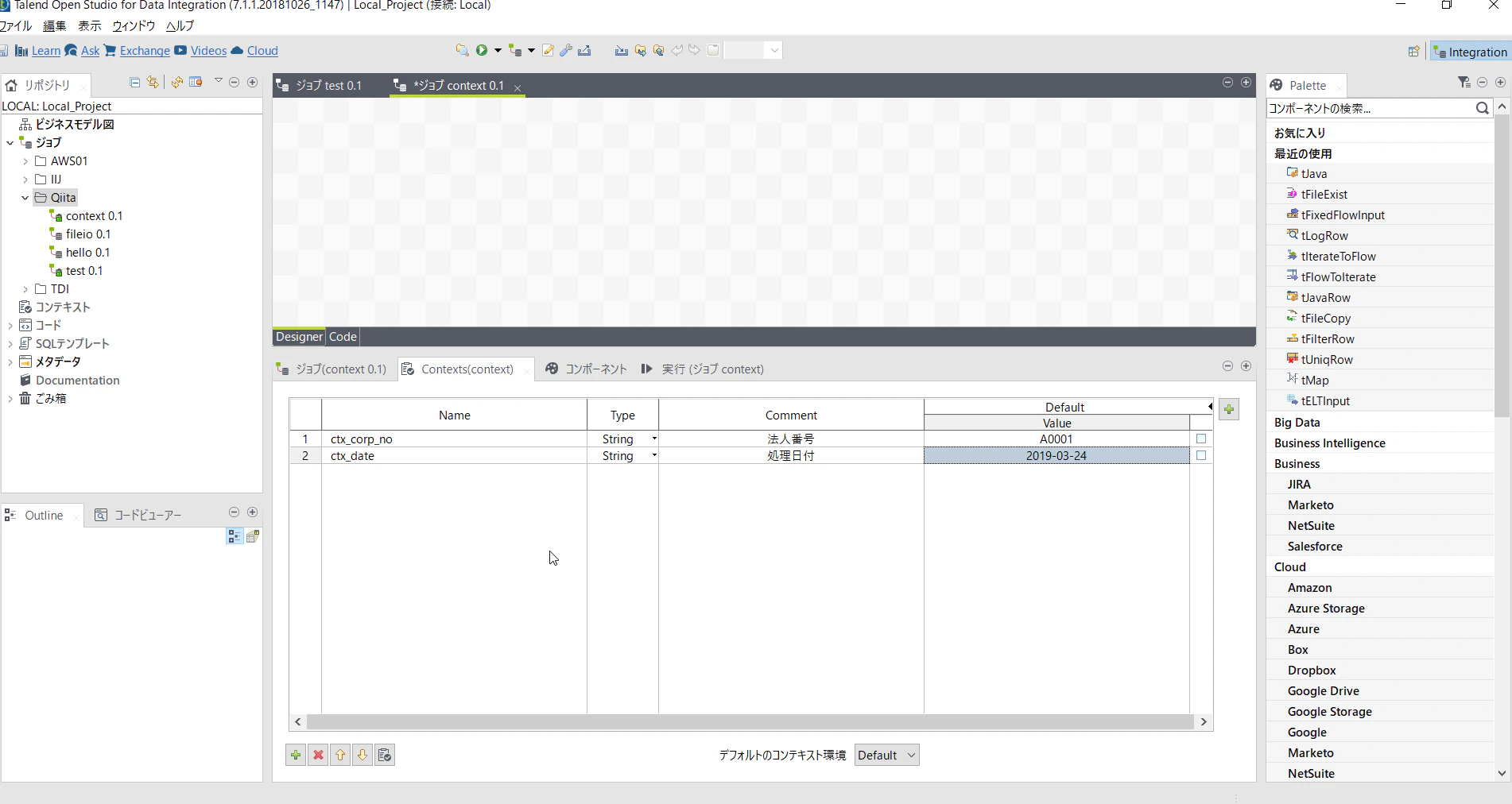Open the Type dropdown for ctx_corp_no
Viewport: 1512px width, 804px height.
[654, 439]
